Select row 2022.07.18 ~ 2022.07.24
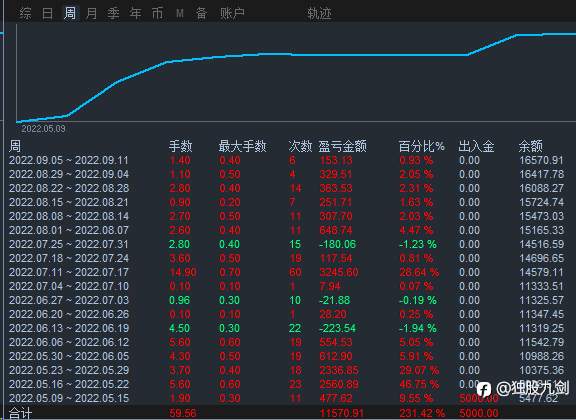This screenshot has width=576, height=420. tap(287, 258)
